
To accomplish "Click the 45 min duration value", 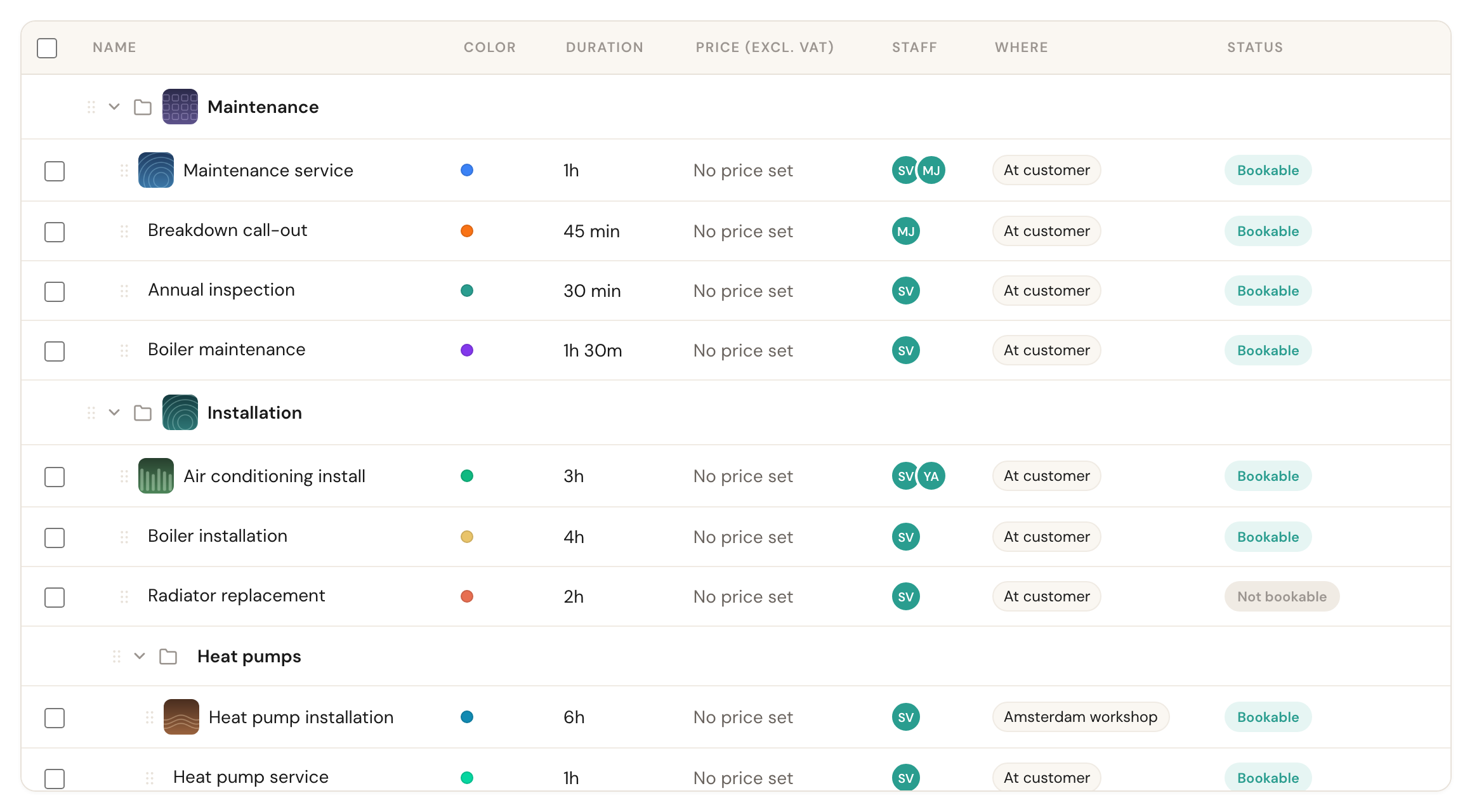I will (x=591, y=231).
